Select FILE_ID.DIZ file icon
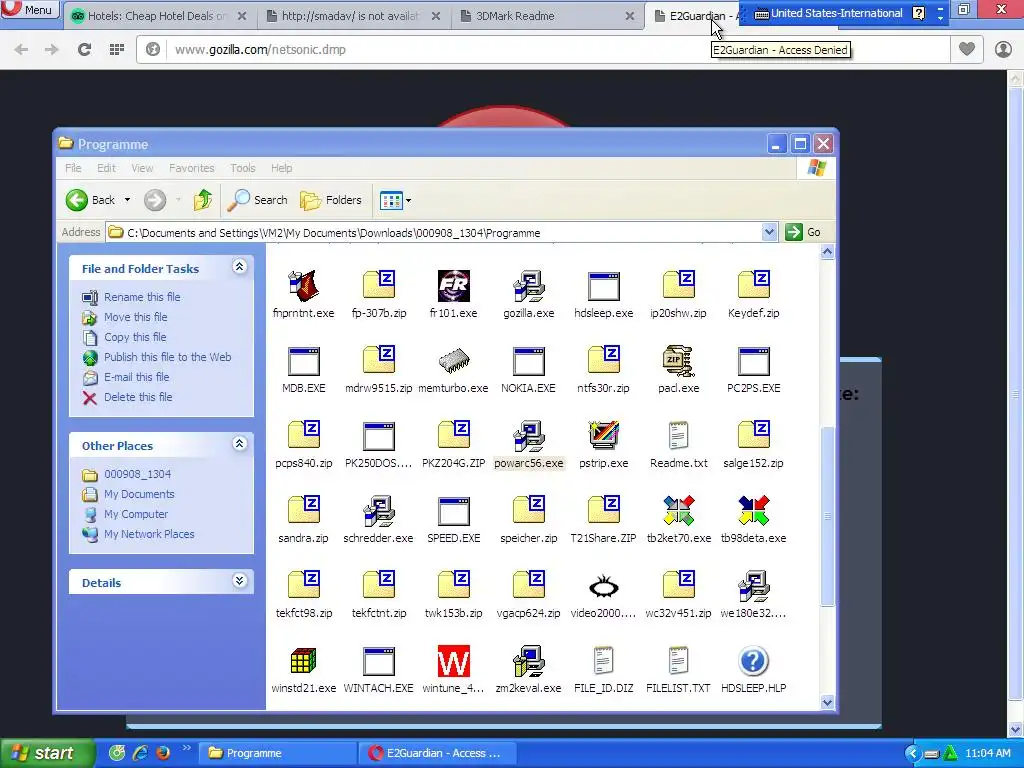The image size is (1024, 768). tap(603, 662)
